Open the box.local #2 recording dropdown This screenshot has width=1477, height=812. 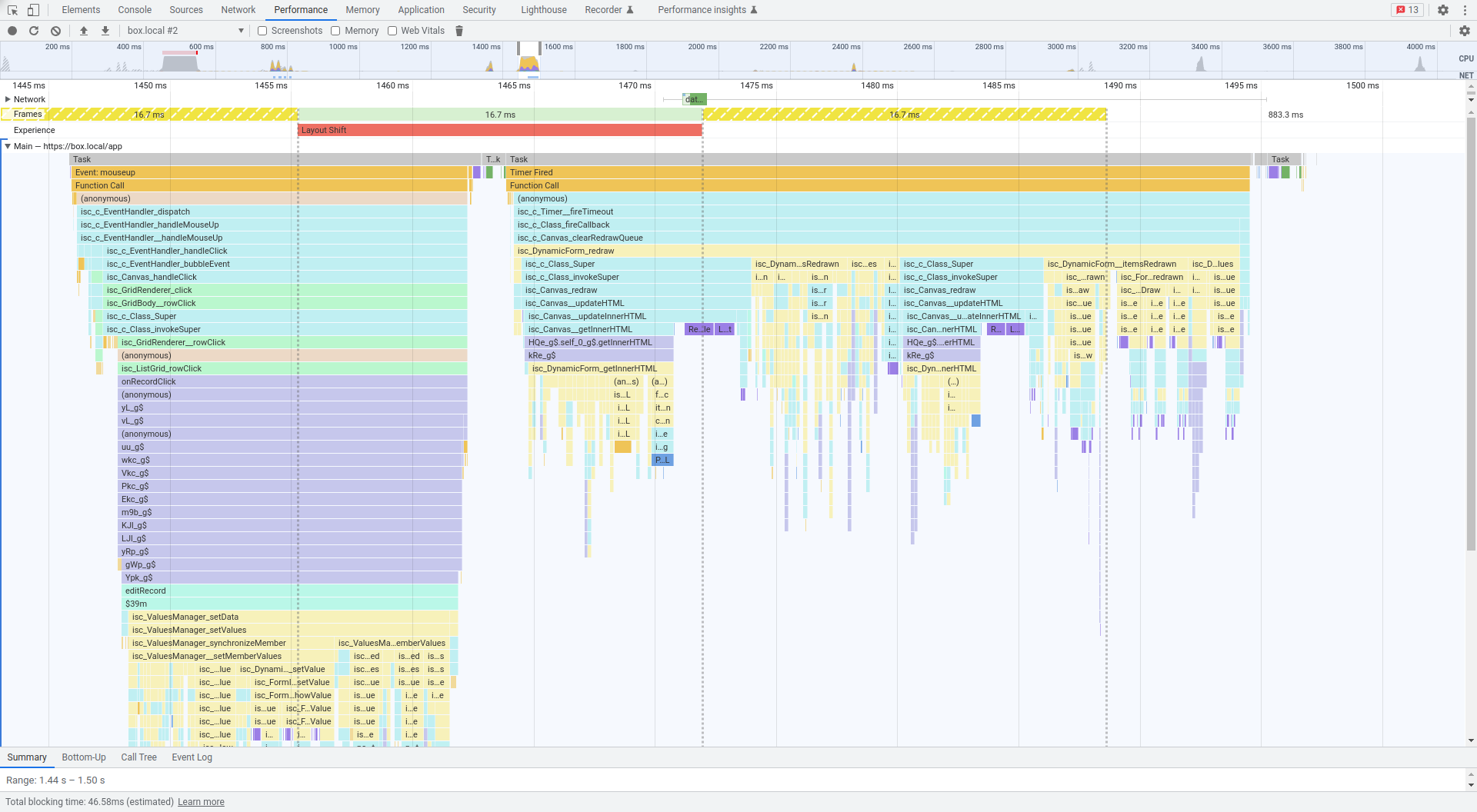[x=185, y=31]
